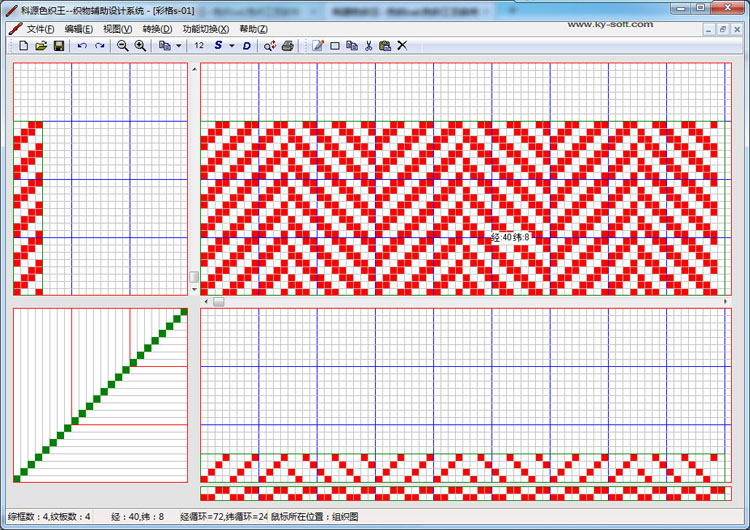Viewport: 750px width, 530px height.
Task: Click the search-and-replace magnifier icon
Action: (270, 46)
